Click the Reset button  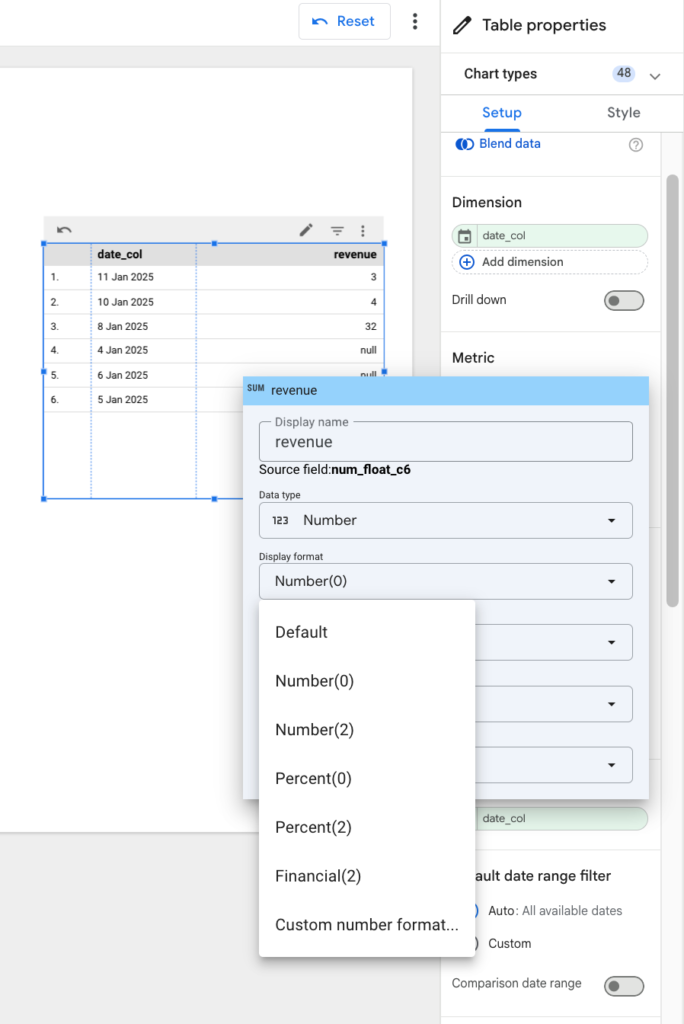point(344,21)
